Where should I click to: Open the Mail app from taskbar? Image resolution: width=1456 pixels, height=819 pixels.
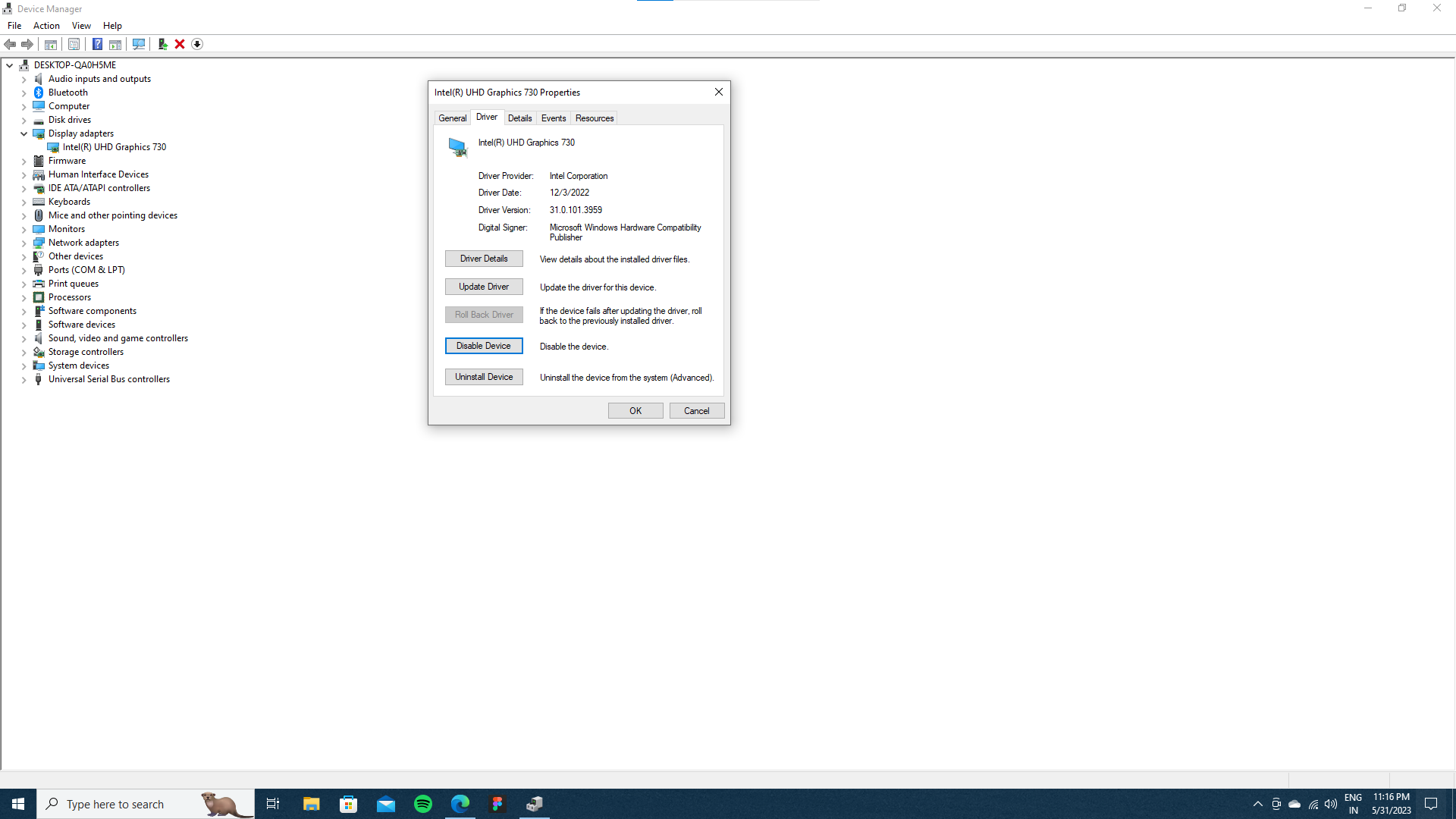click(386, 804)
